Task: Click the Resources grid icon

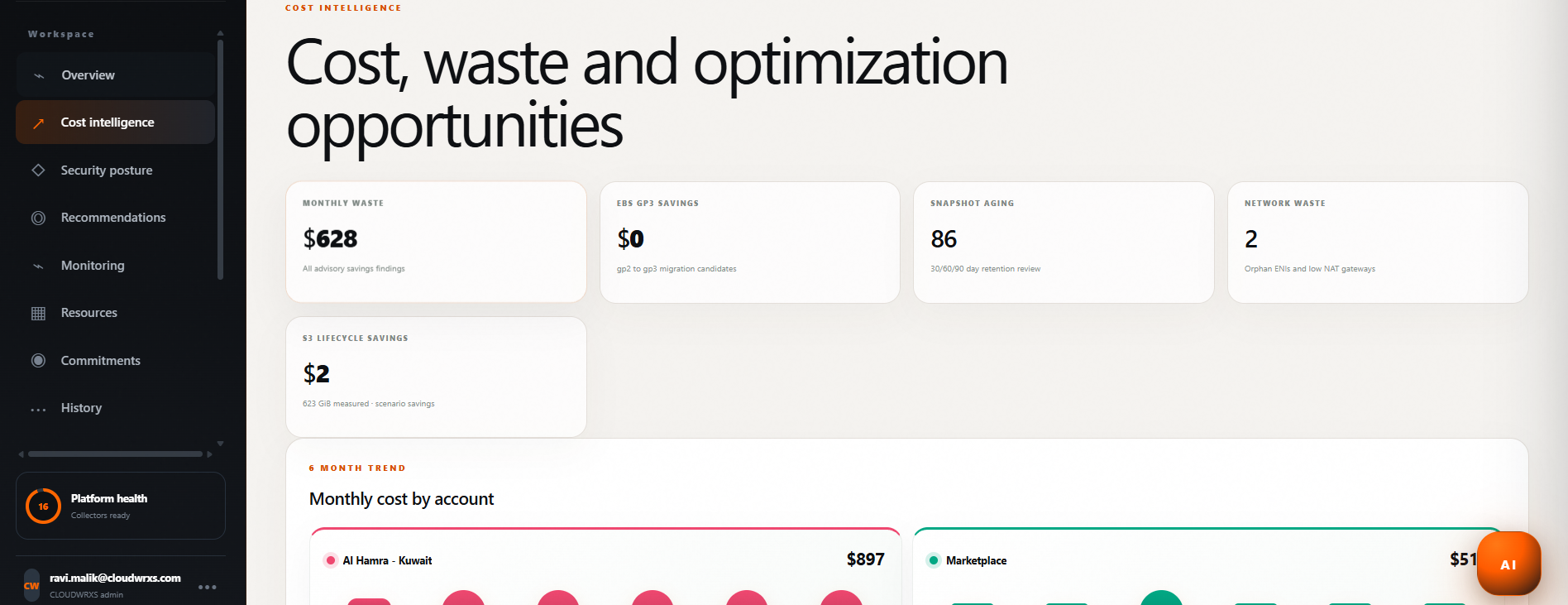Action: [x=38, y=314]
